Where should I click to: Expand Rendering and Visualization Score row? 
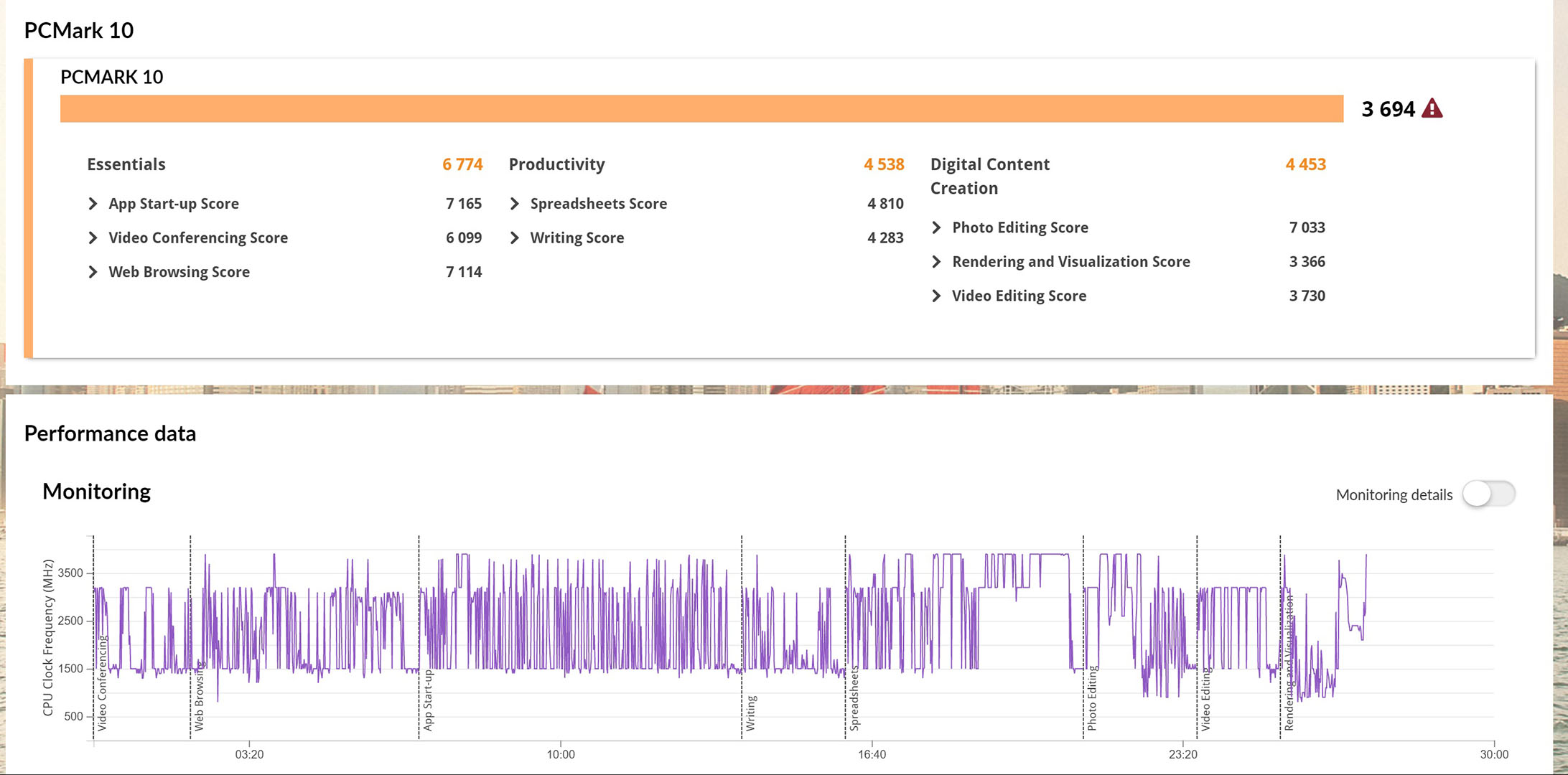coord(936,262)
